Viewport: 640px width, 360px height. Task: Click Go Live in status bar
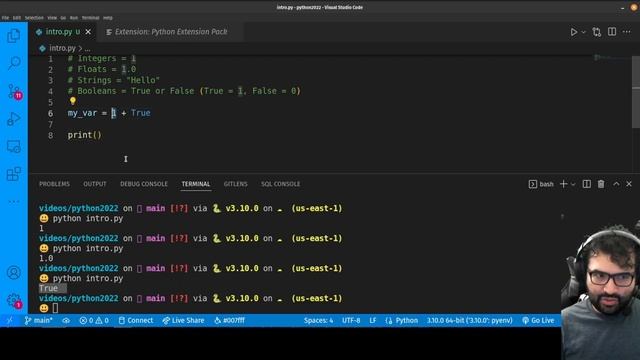(538, 321)
